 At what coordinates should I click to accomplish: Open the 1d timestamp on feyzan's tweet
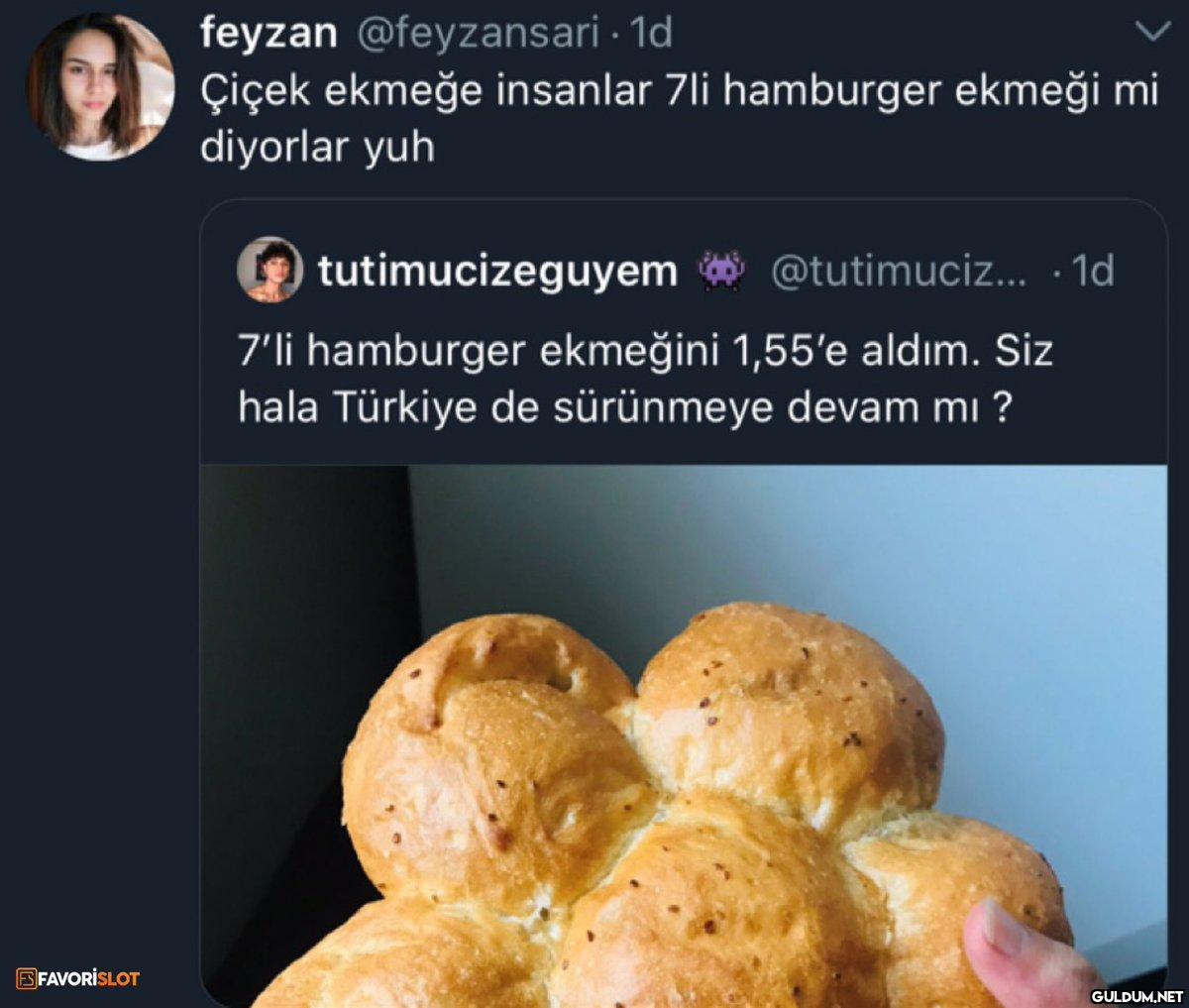click(x=651, y=34)
